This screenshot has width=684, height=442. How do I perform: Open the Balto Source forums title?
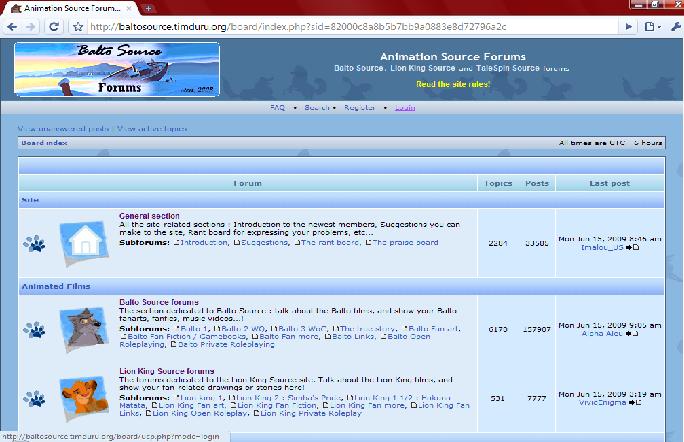point(159,302)
